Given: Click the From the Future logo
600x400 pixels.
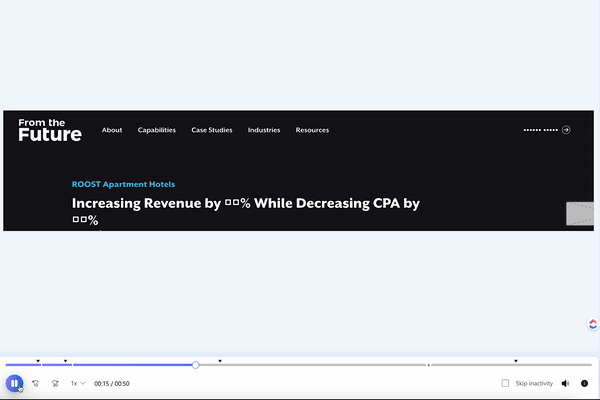Looking at the screenshot, I should tap(50, 130).
